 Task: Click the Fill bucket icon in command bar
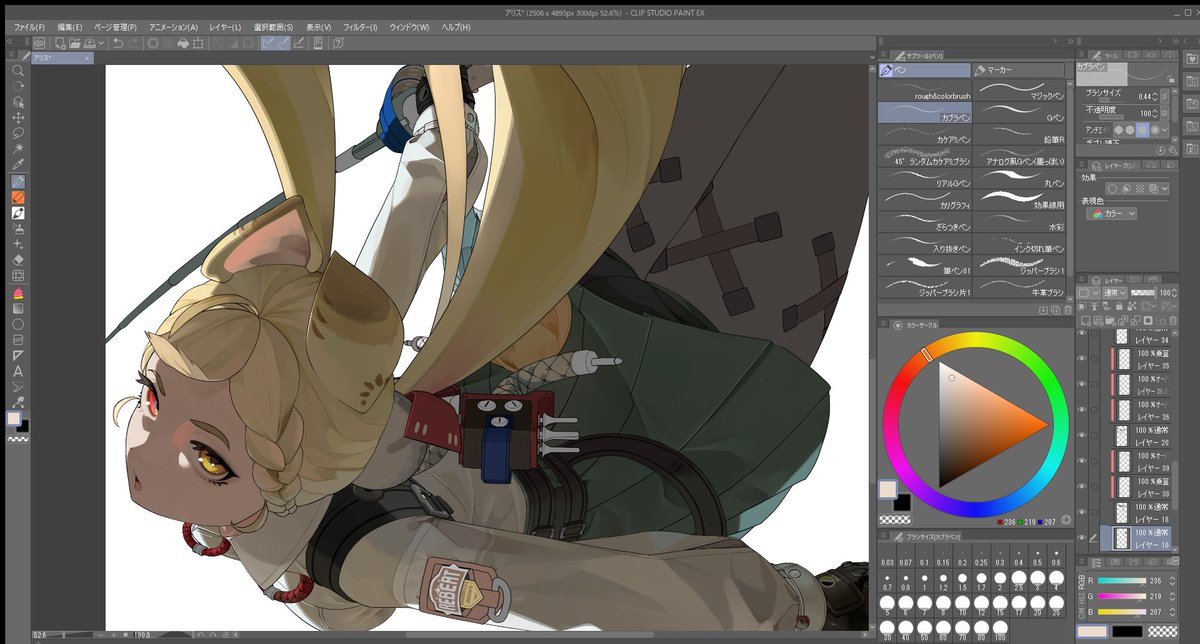pyautogui.click(x=183, y=43)
